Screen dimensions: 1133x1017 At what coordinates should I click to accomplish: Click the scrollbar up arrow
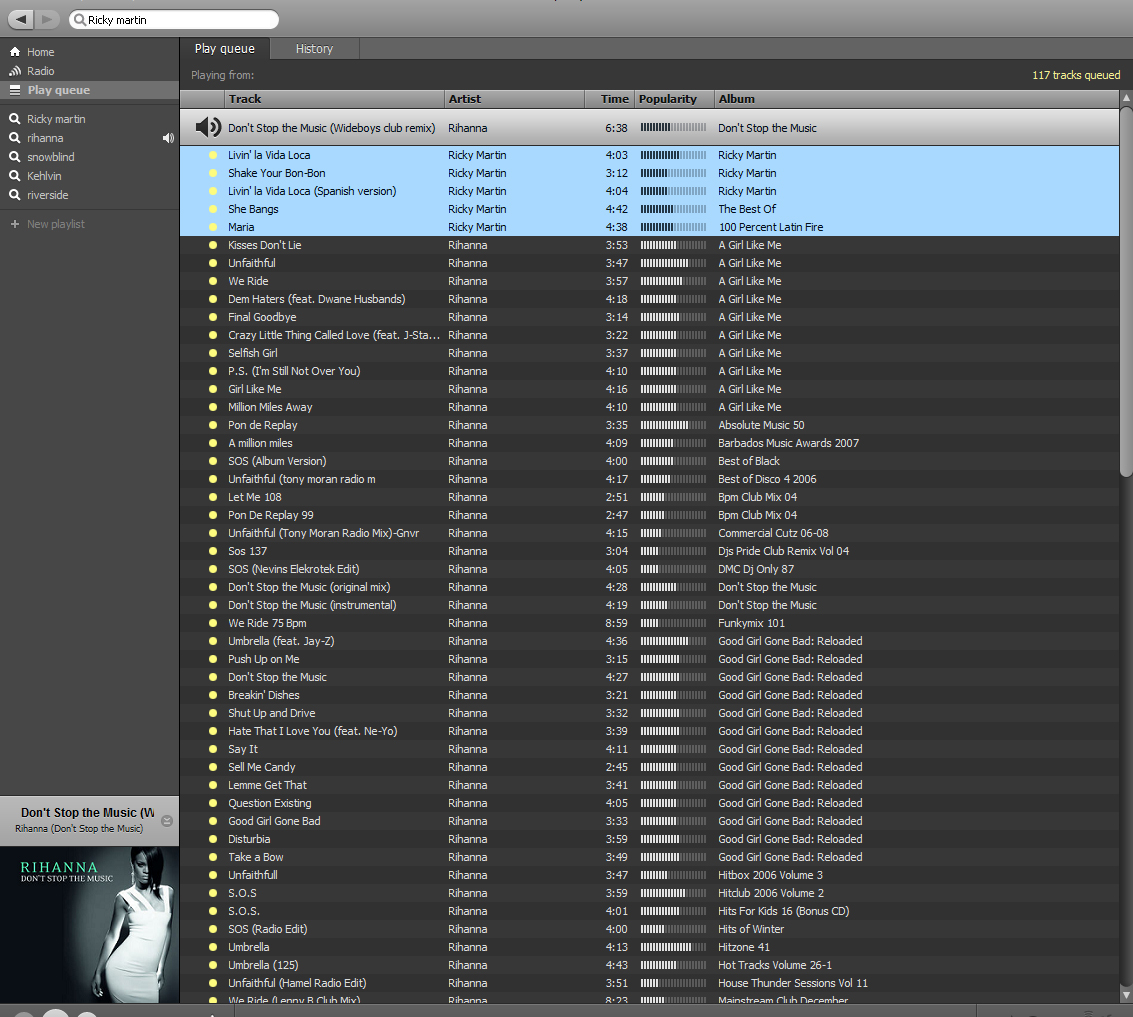(x=1126, y=98)
